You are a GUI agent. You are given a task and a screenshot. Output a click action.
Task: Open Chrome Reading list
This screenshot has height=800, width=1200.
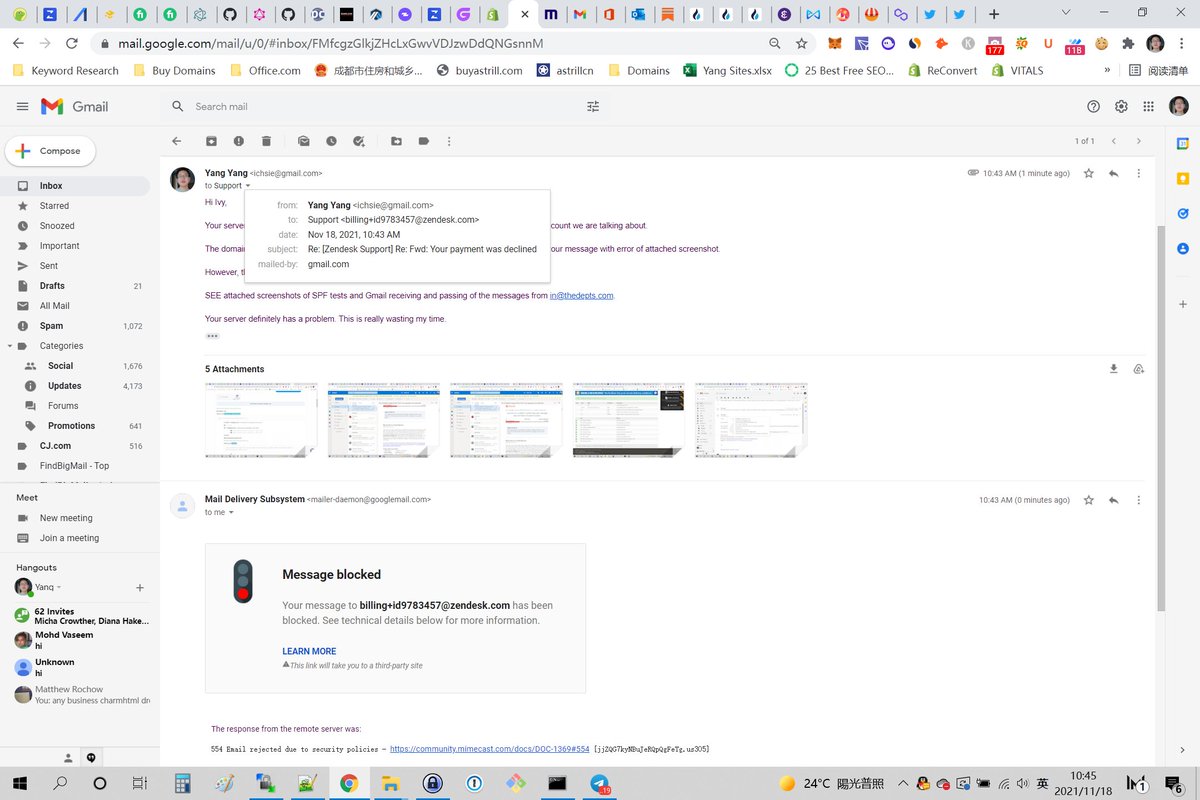coord(1157,71)
